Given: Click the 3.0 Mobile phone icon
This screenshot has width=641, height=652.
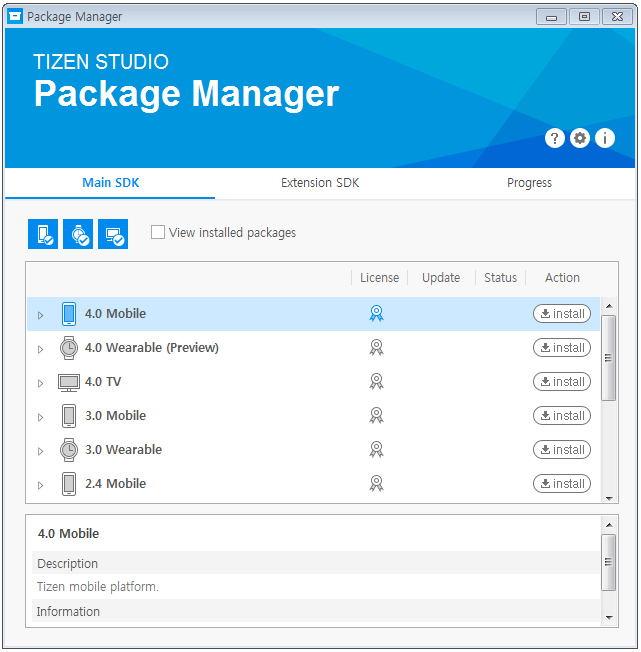Looking at the screenshot, I should pos(69,416).
